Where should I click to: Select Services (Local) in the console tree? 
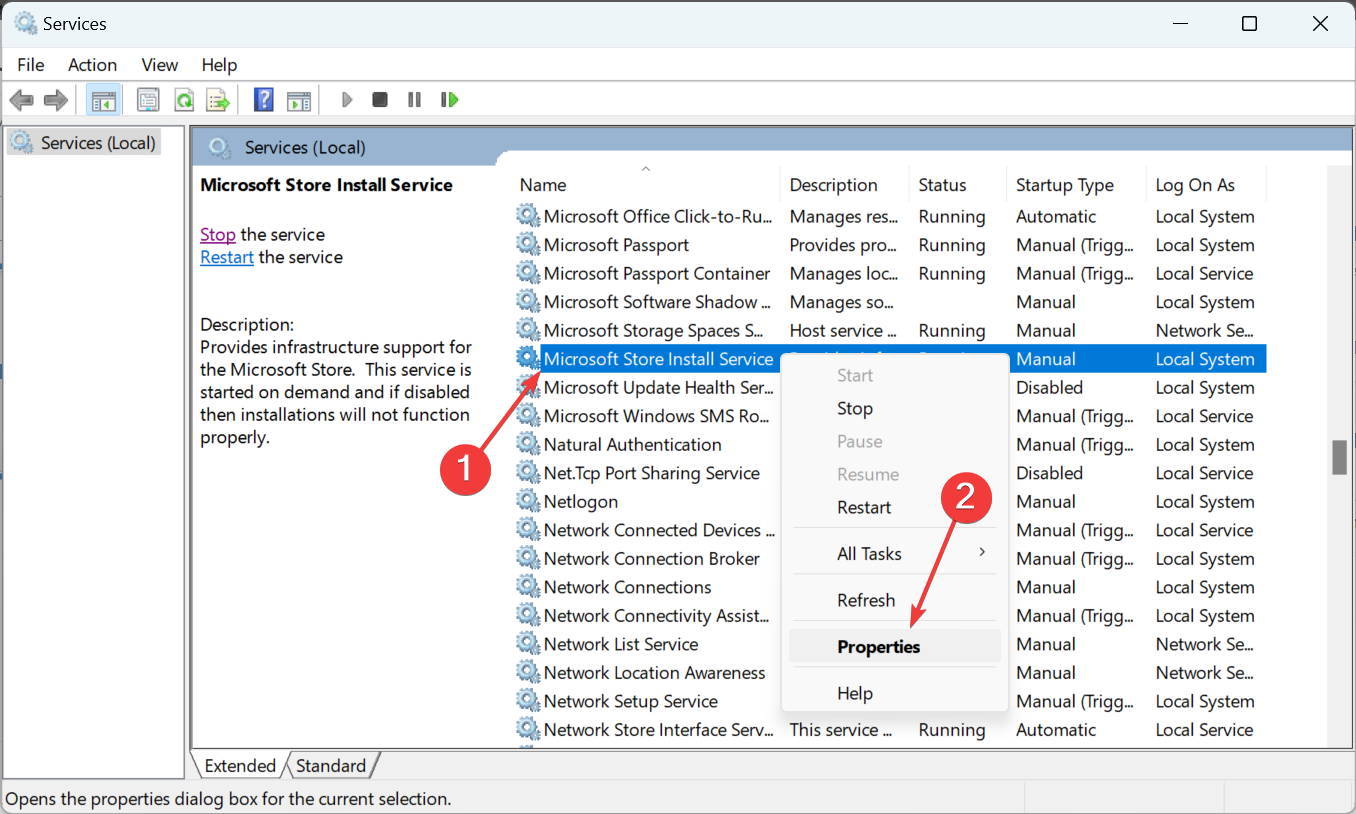tap(84, 143)
